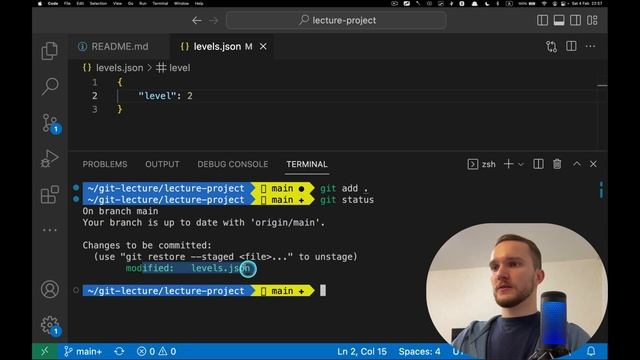Open the Manage gear icon
640x360 pixels.
51,325
